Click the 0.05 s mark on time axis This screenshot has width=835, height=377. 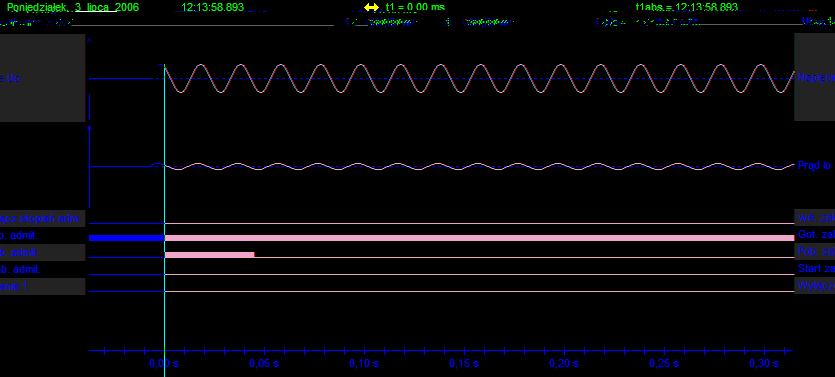[265, 364]
